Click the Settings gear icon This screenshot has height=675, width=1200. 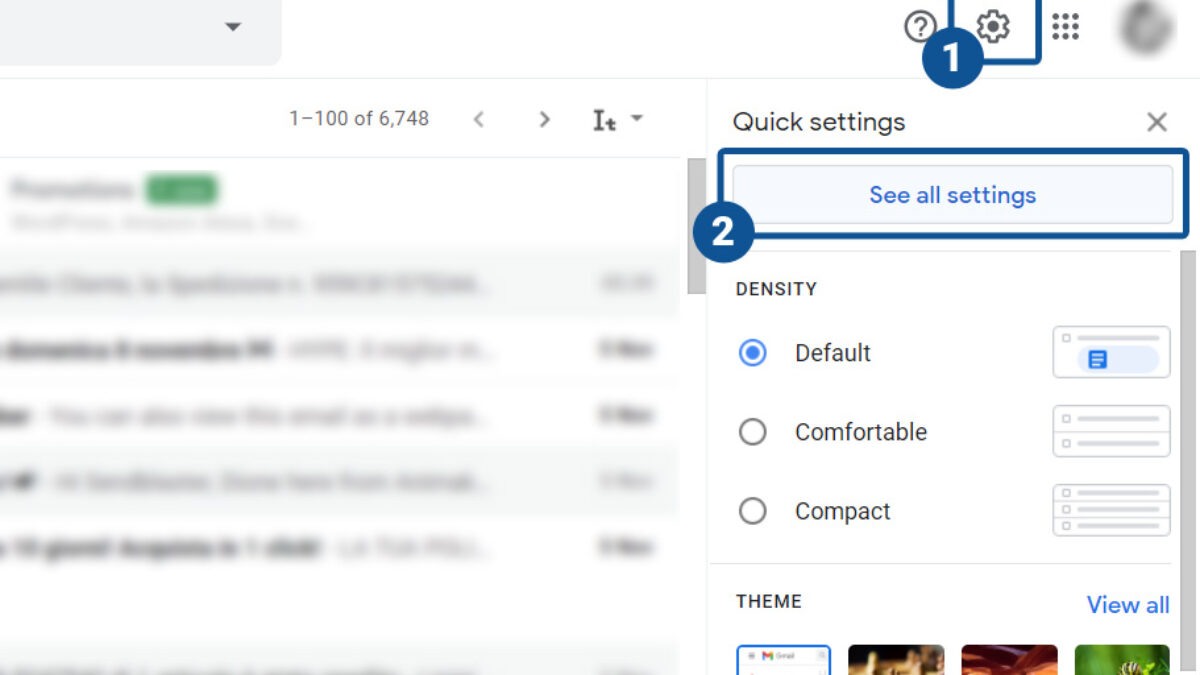[992, 27]
